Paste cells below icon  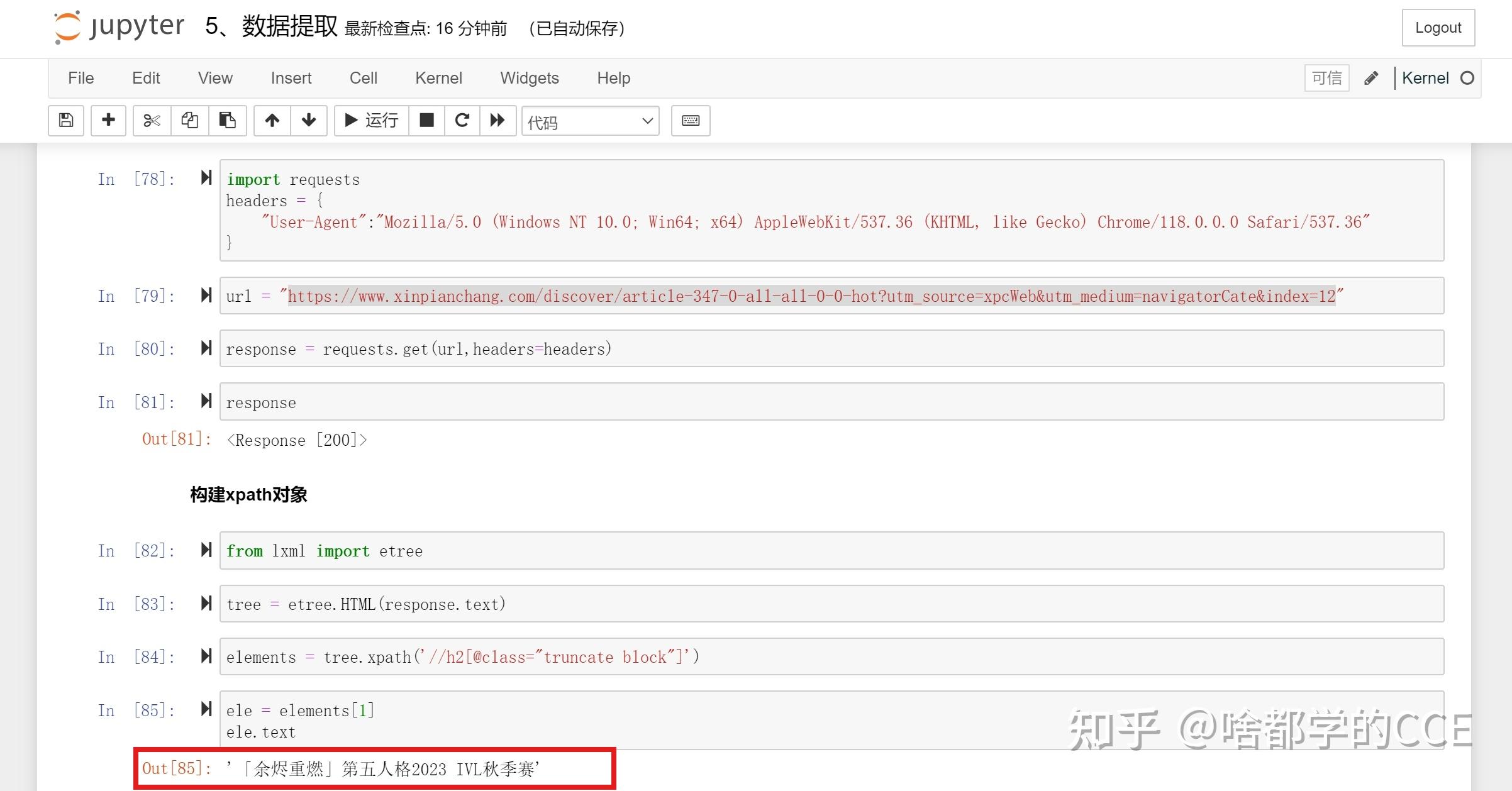[227, 120]
